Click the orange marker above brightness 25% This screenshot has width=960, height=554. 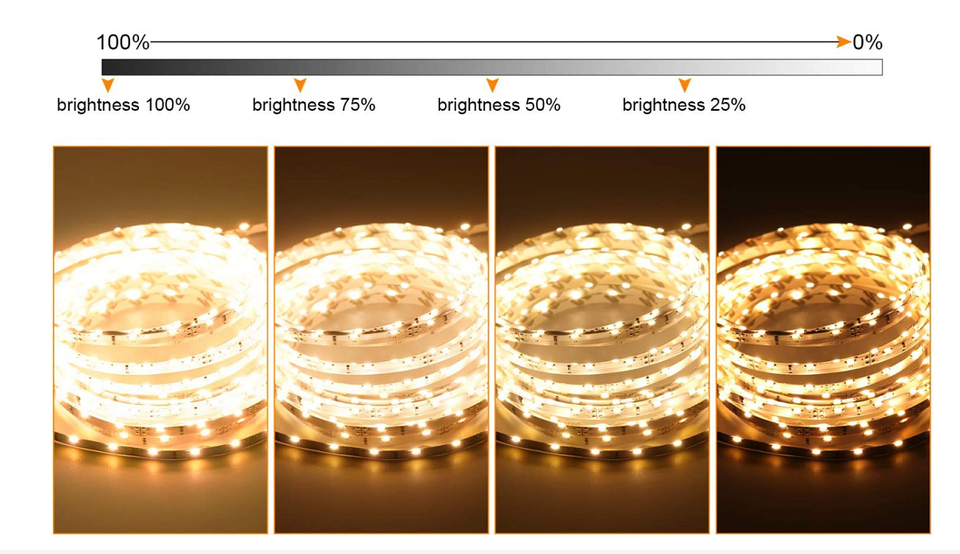pyautogui.click(x=685, y=85)
